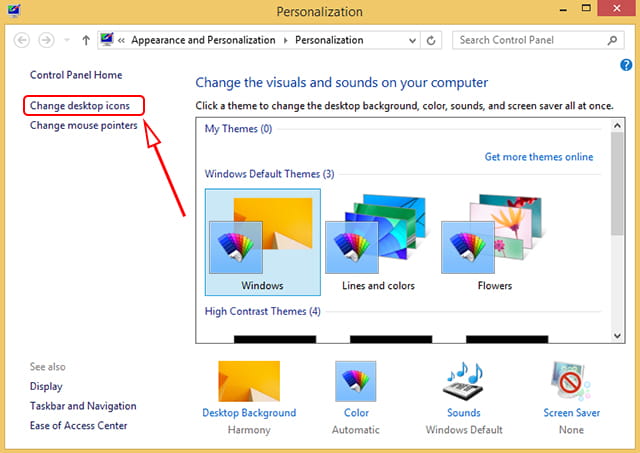Open the Sounds settings icon
This screenshot has height=453, width=640.
464,381
